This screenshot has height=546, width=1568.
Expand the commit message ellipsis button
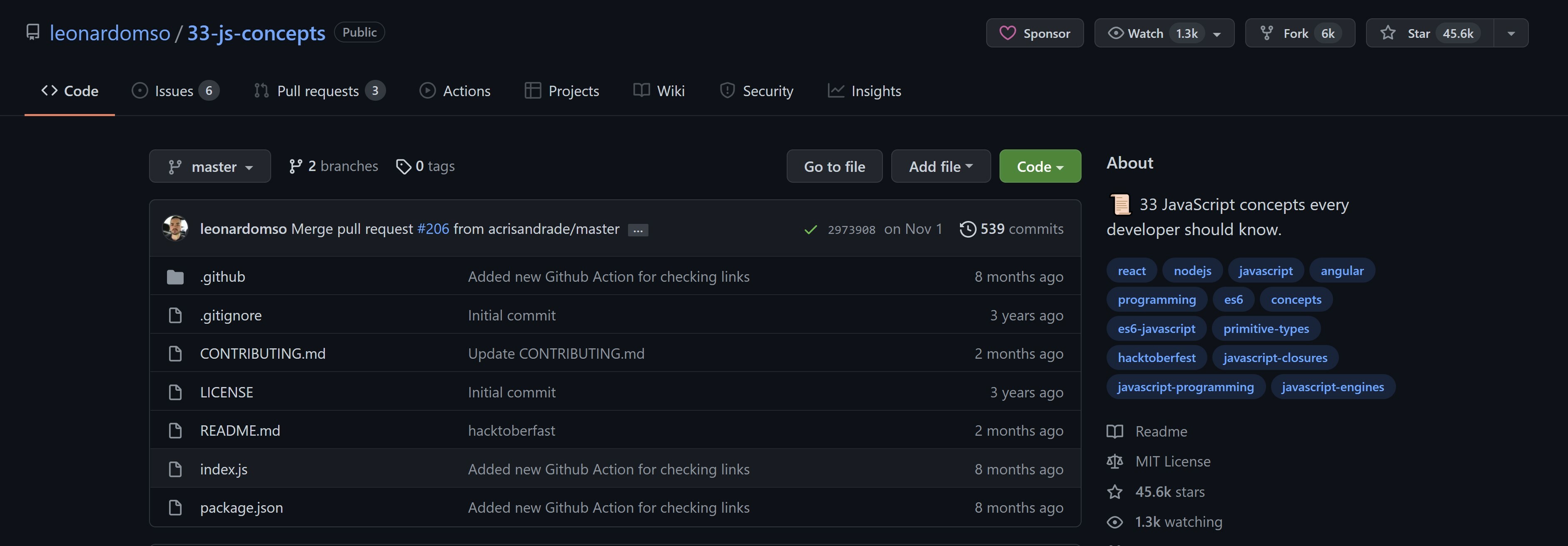pyautogui.click(x=638, y=230)
